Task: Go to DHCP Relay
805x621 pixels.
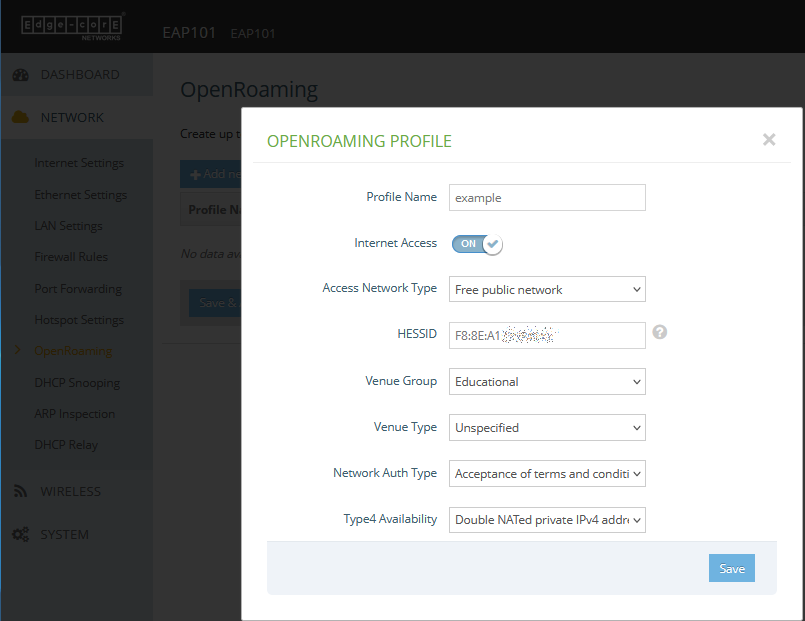Action: pyautogui.click(x=66, y=445)
